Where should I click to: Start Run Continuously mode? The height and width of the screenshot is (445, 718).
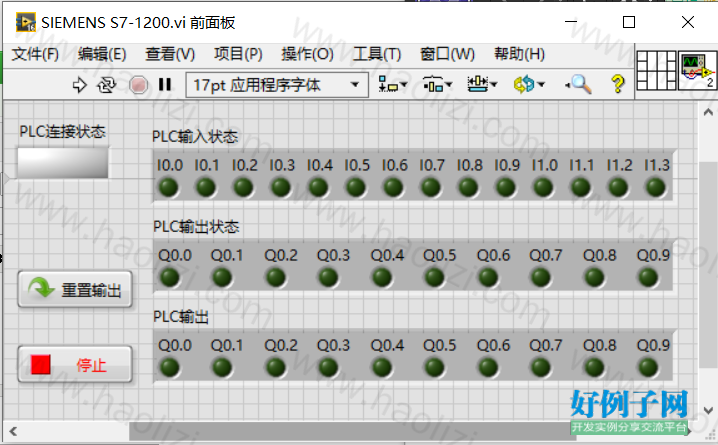(x=106, y=85)
